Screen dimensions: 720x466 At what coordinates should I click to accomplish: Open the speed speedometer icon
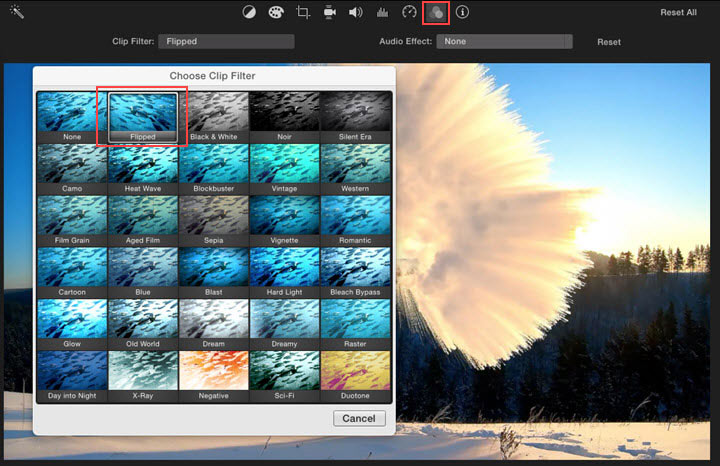click(409, 12)
